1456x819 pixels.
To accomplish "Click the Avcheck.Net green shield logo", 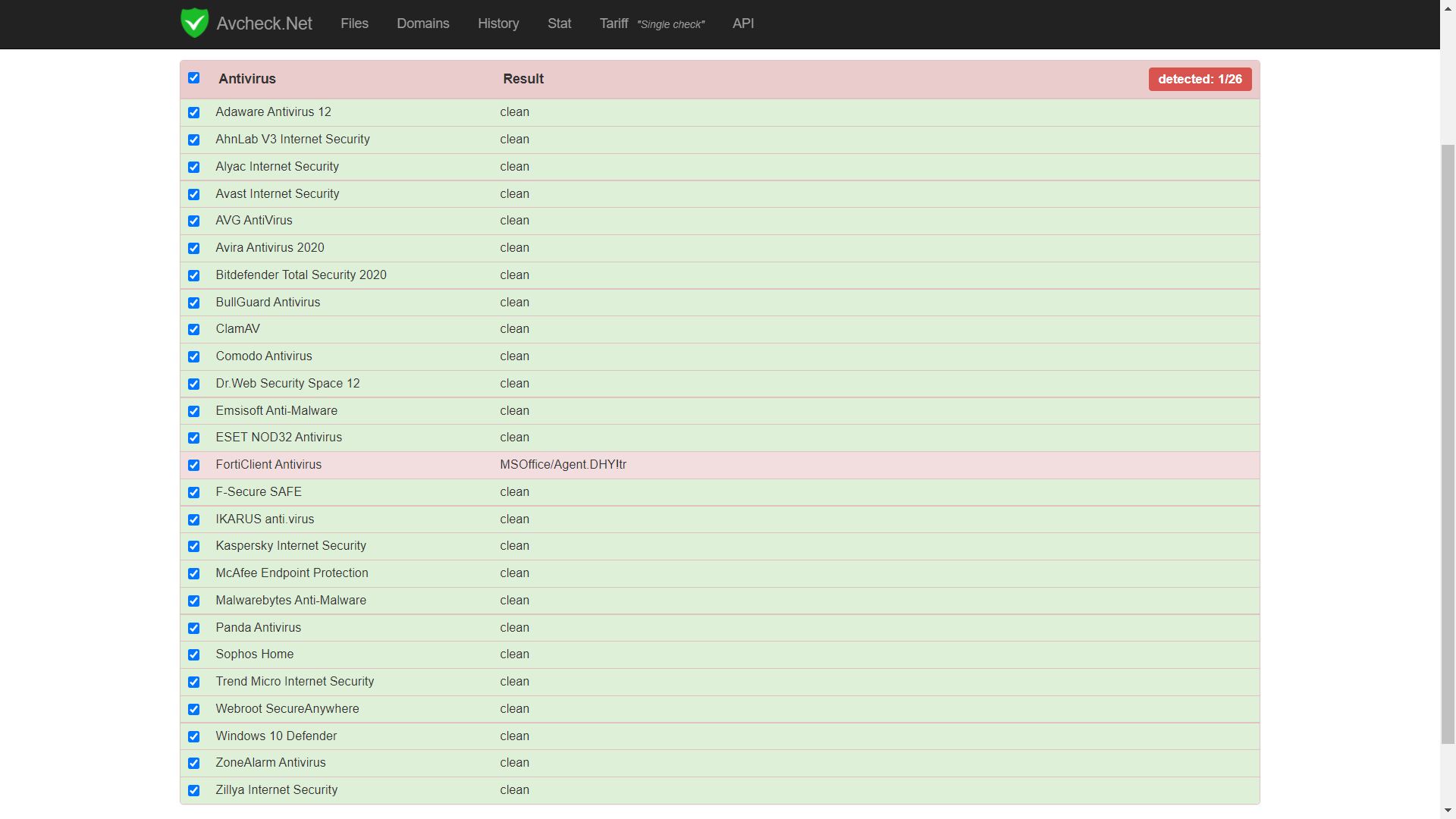I will click(195, 23).
